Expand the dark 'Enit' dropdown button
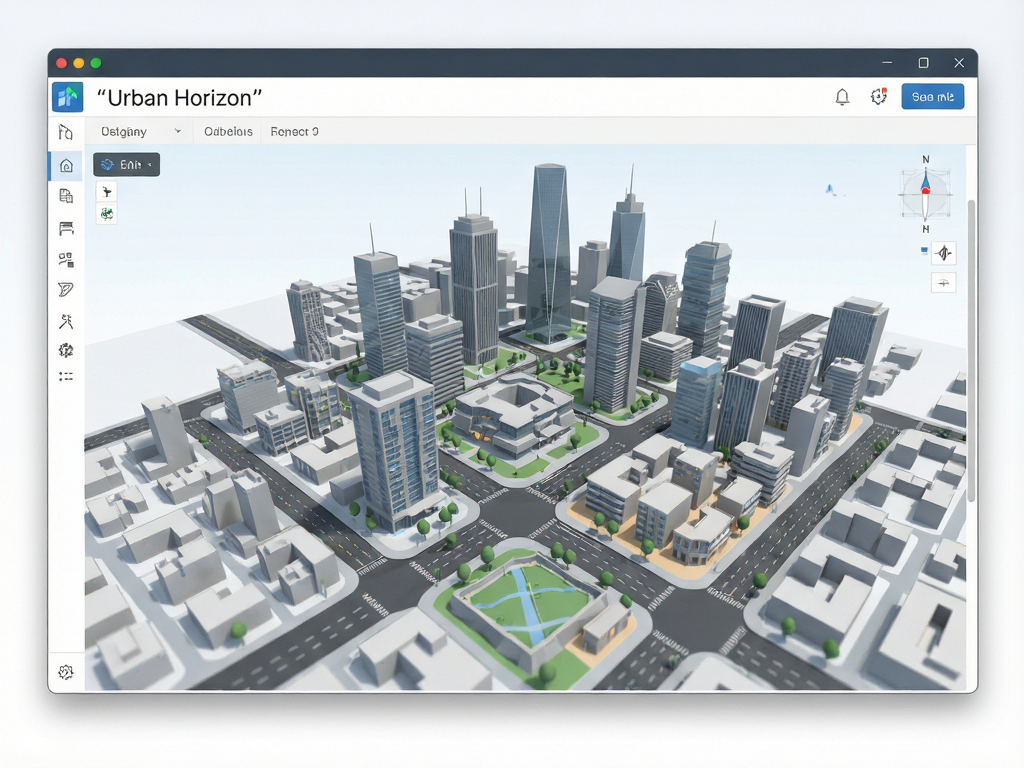 (127, 165)
